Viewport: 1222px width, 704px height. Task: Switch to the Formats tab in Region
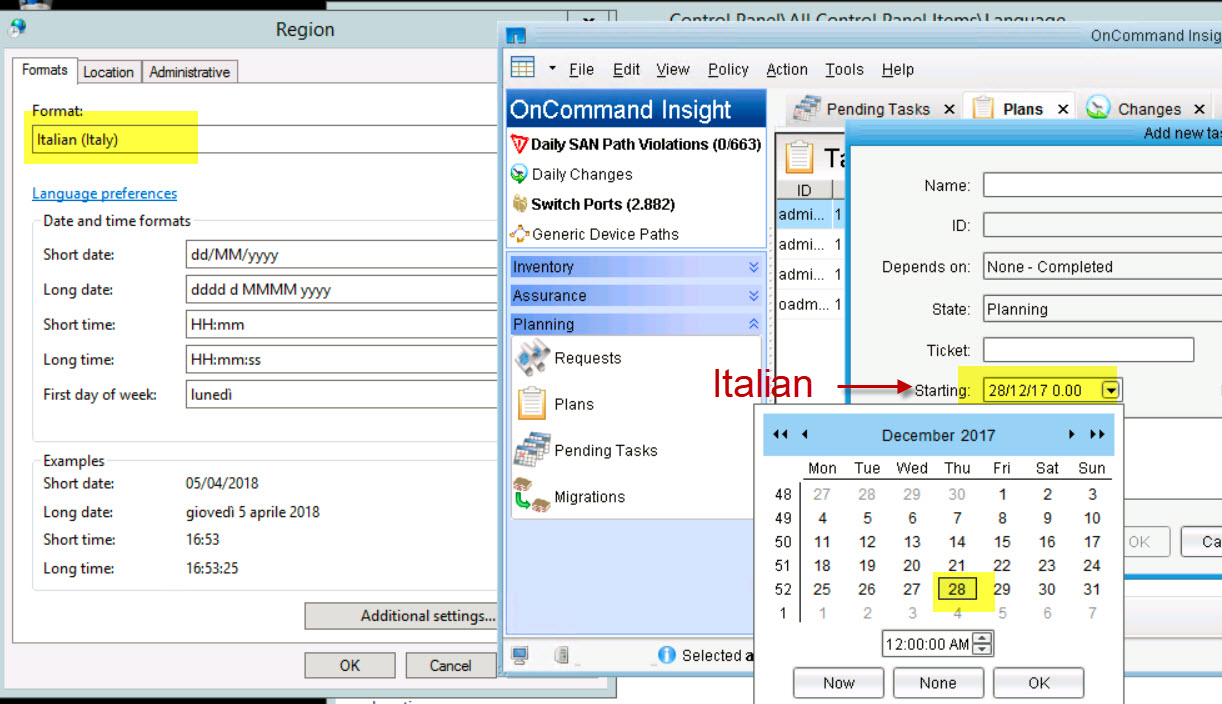[x=45, y=70]
